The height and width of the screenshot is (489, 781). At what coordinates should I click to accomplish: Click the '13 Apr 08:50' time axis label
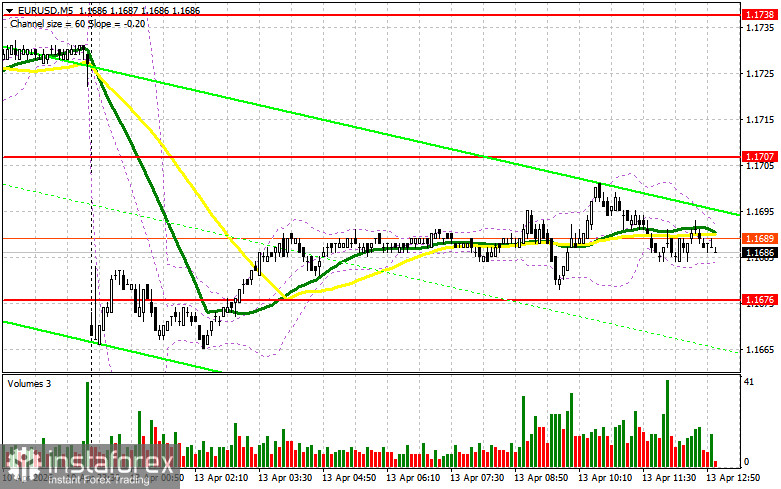click(541, 478)
